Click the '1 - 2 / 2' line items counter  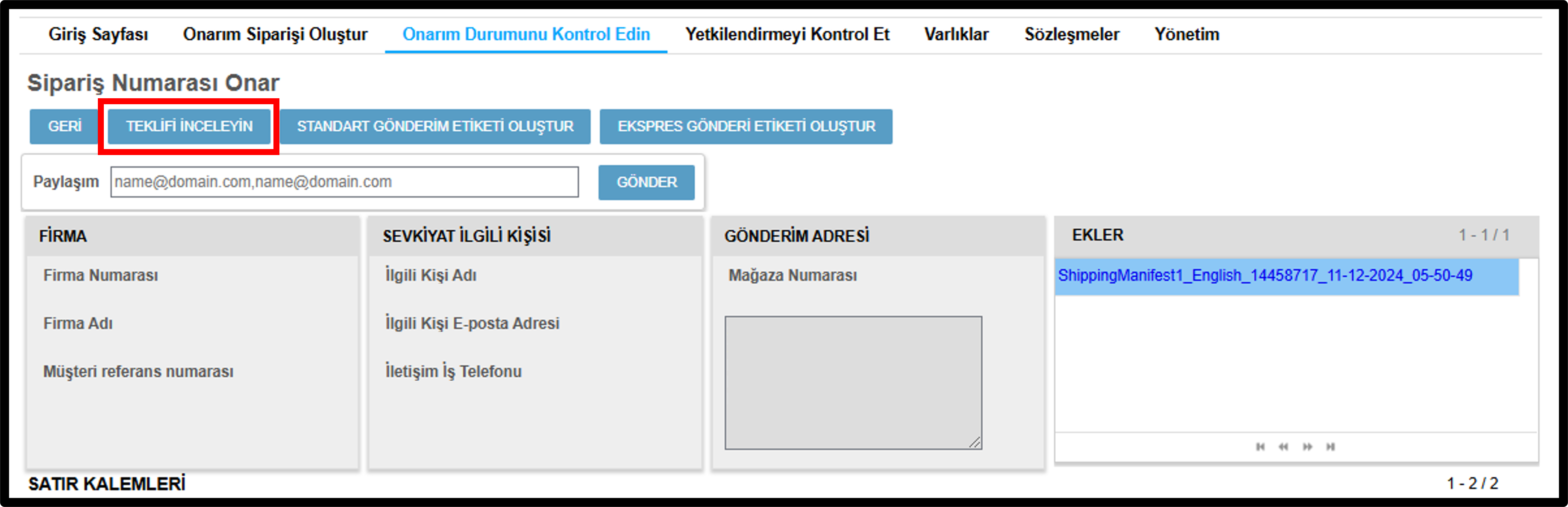[x=1472, y=484]
